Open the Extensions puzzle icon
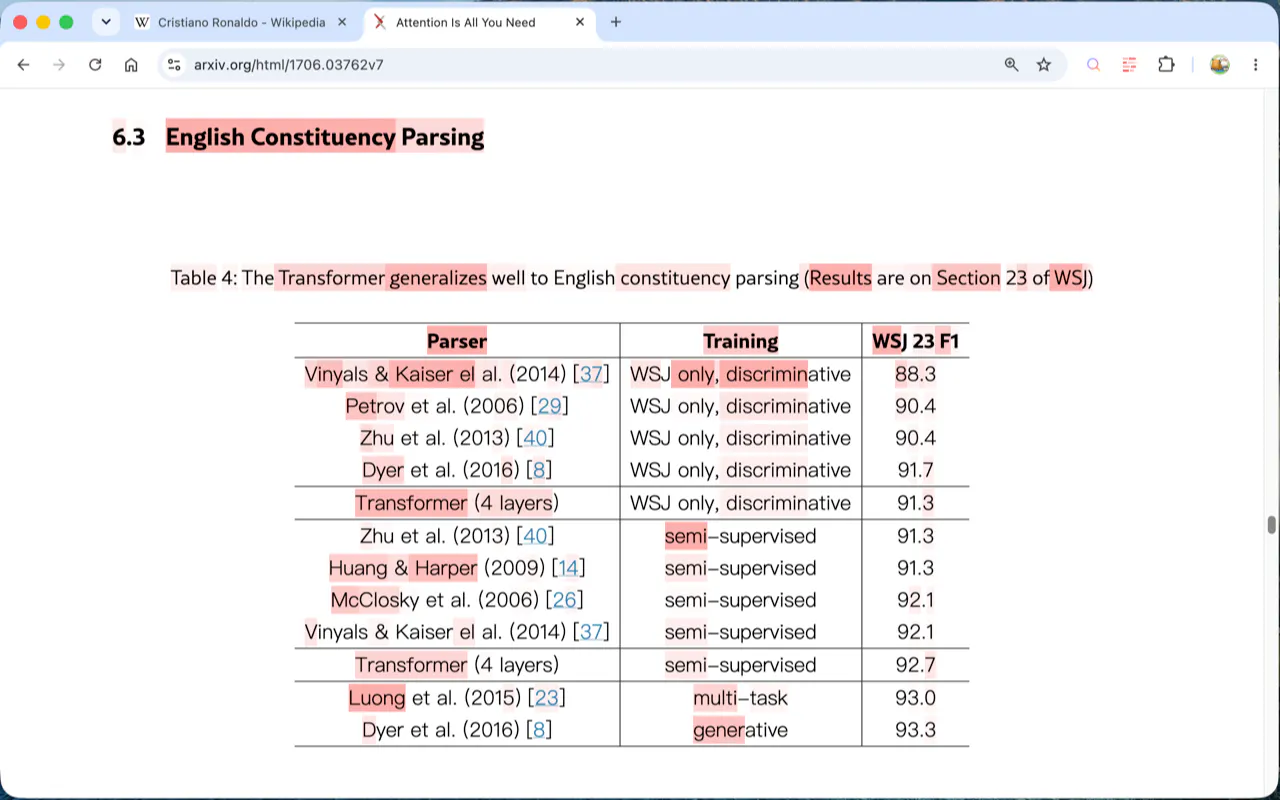 1166,65
